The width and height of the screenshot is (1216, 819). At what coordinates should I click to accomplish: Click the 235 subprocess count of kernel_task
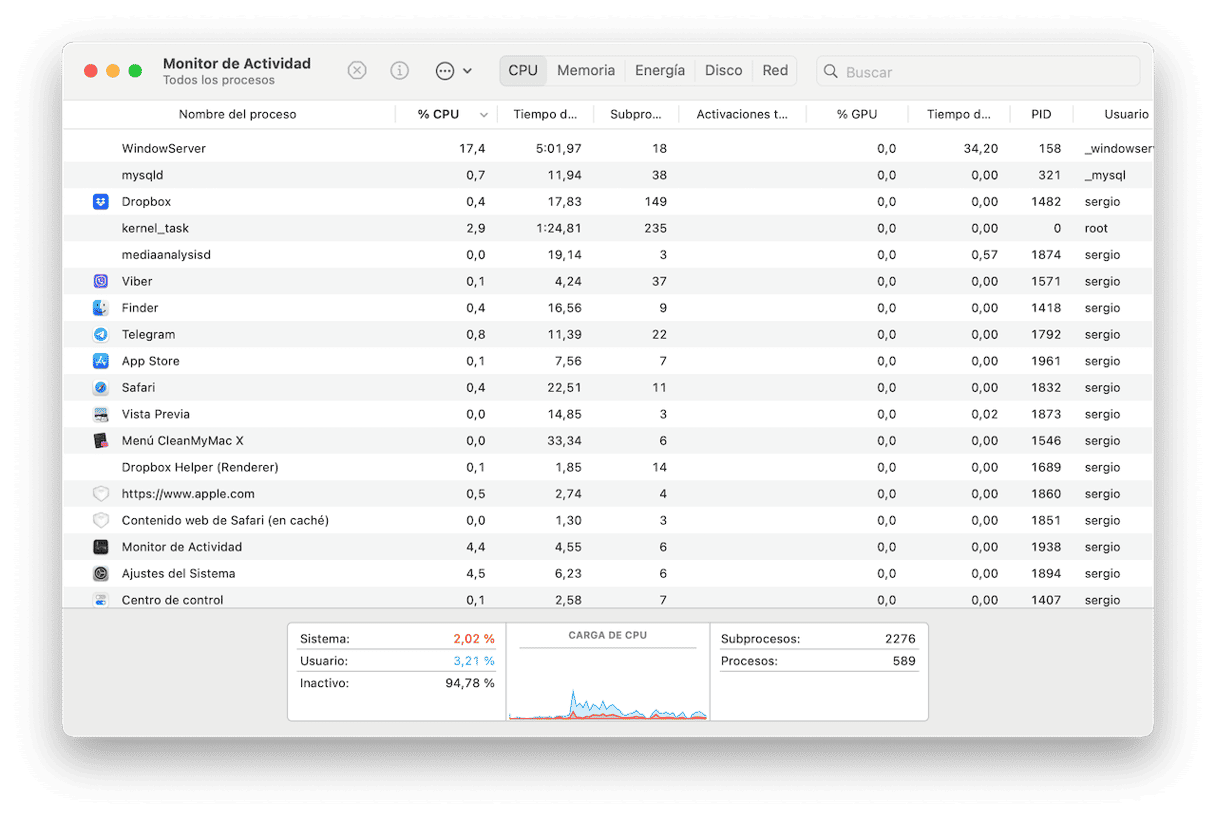point(655,228)
